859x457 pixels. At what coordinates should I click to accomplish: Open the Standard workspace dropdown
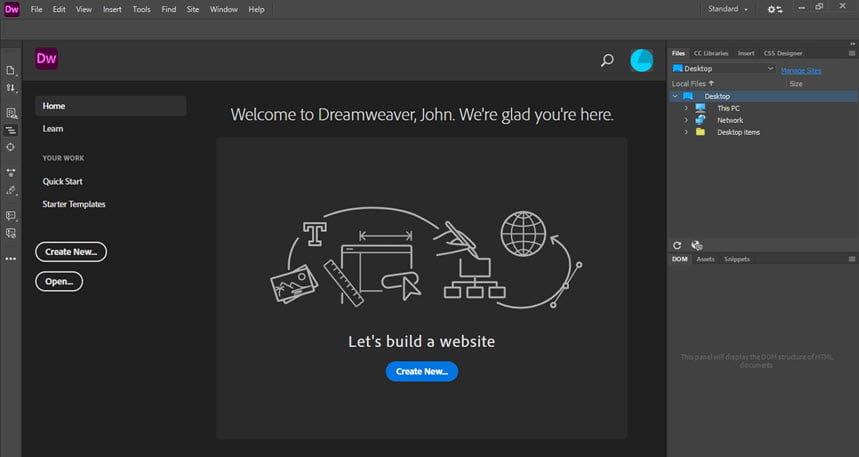click(x=728, y=9)
